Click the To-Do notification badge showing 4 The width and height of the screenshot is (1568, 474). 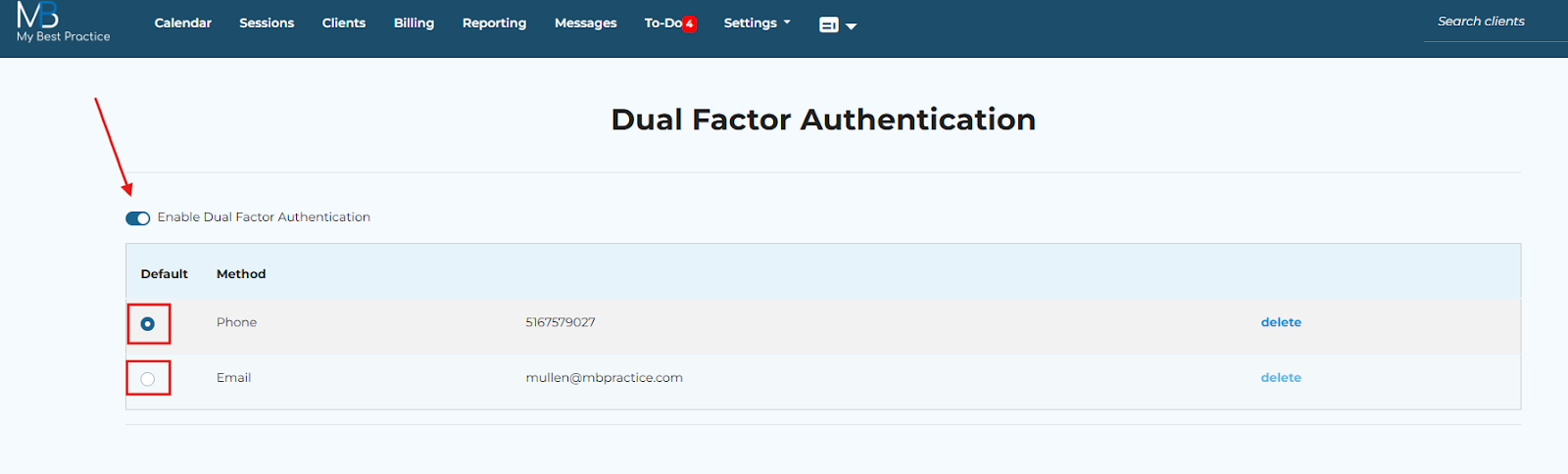point(690,24)
